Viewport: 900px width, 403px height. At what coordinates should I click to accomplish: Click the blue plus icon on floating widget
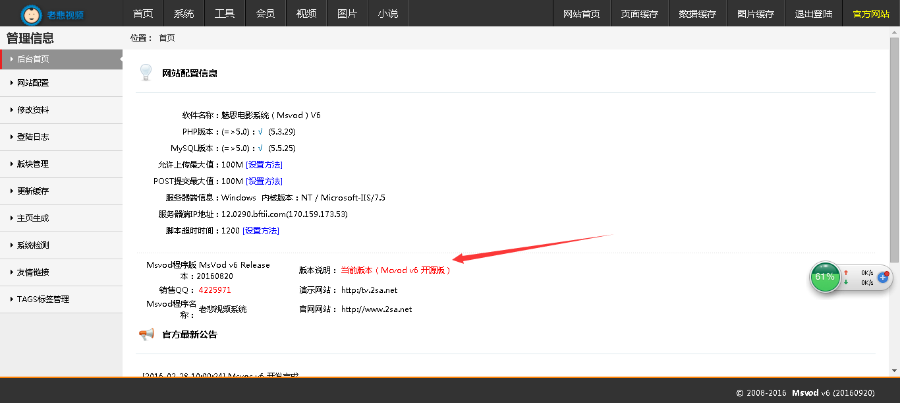883,277
